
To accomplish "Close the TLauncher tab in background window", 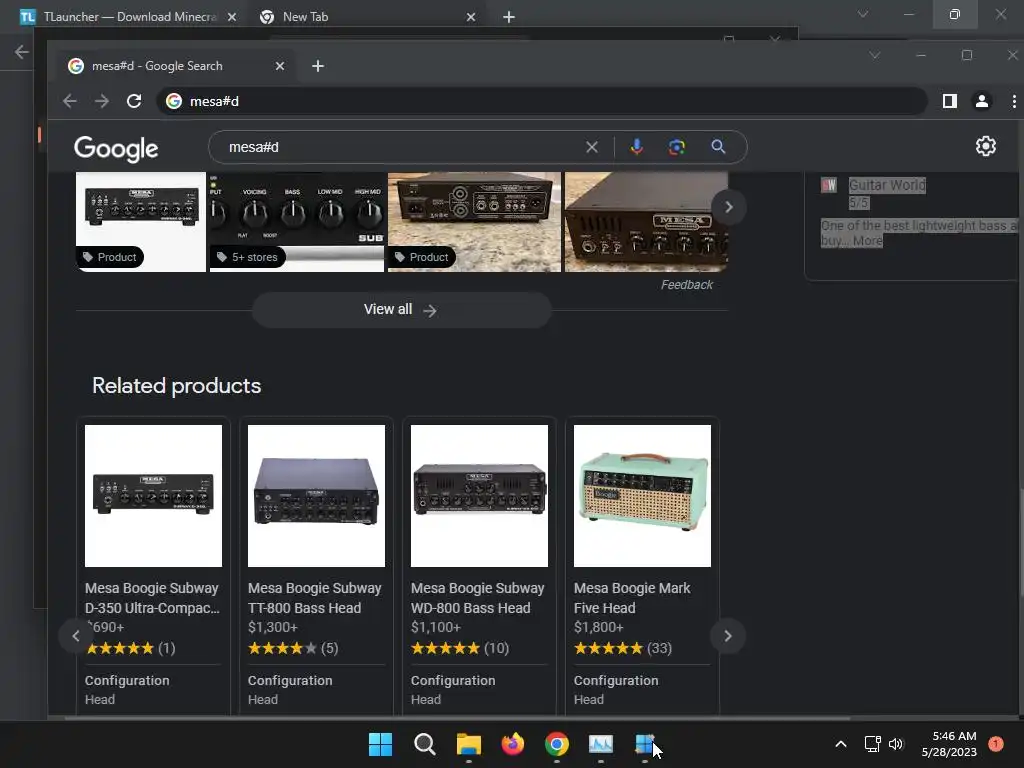I will pyautogui.click(x=232, y=17).
